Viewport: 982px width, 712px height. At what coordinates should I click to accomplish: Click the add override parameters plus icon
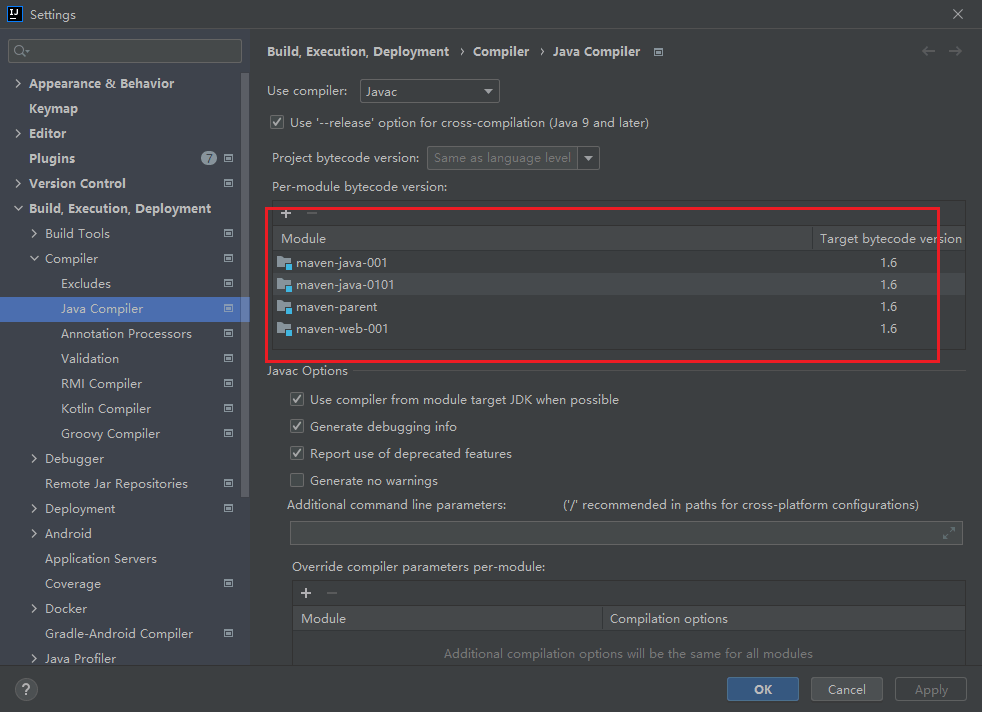coord(306,593)
